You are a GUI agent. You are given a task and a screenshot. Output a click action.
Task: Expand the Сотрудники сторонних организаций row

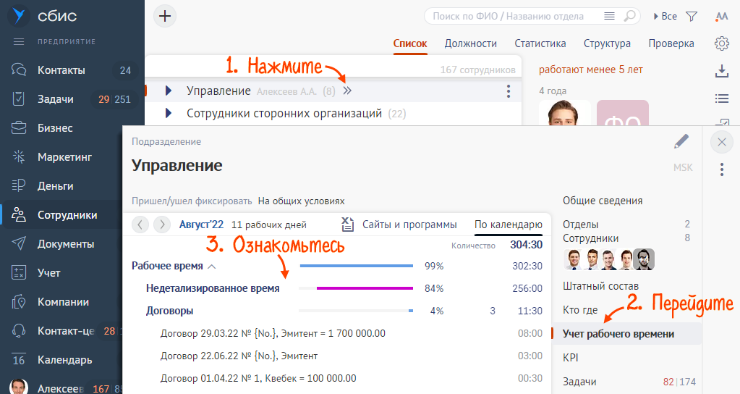click(168, 113)
